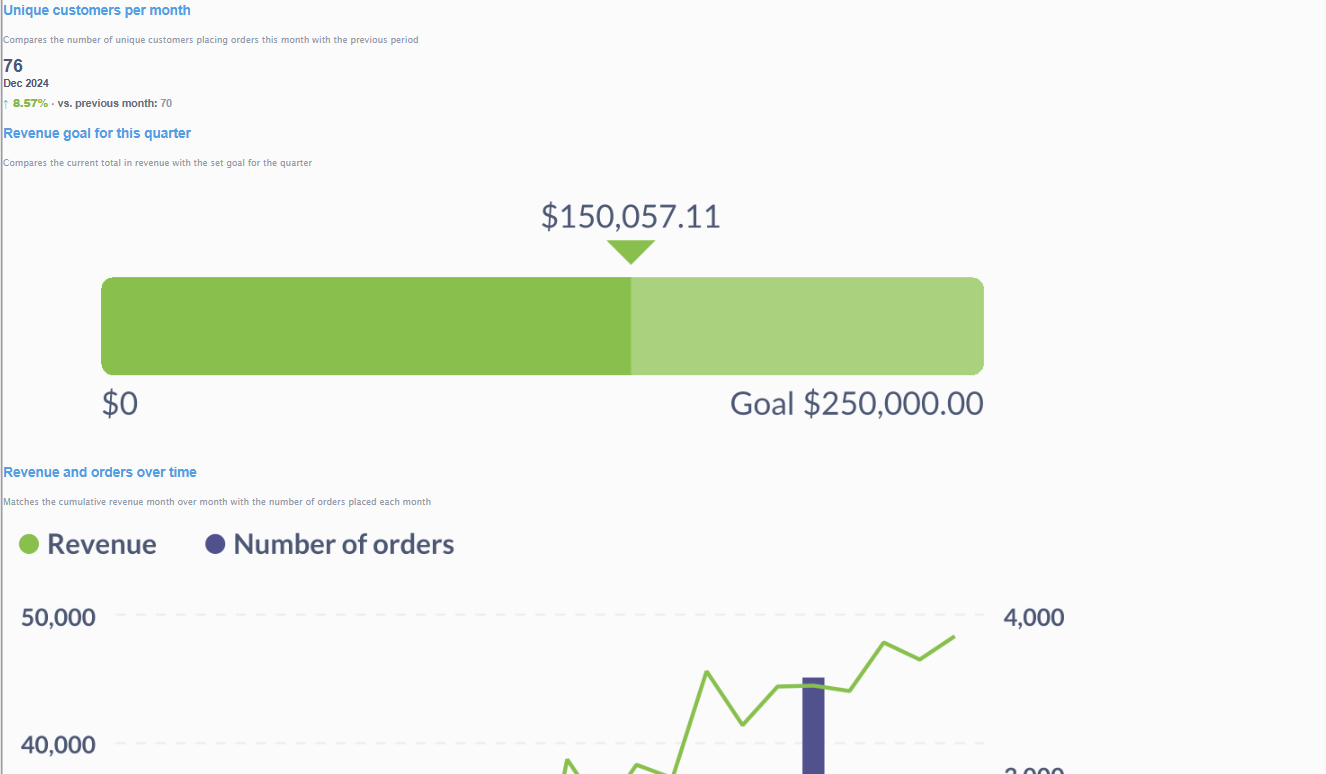Click the $150,057.11 current revenue value
The image size is (1326, 774).
[x=631, y=217]
